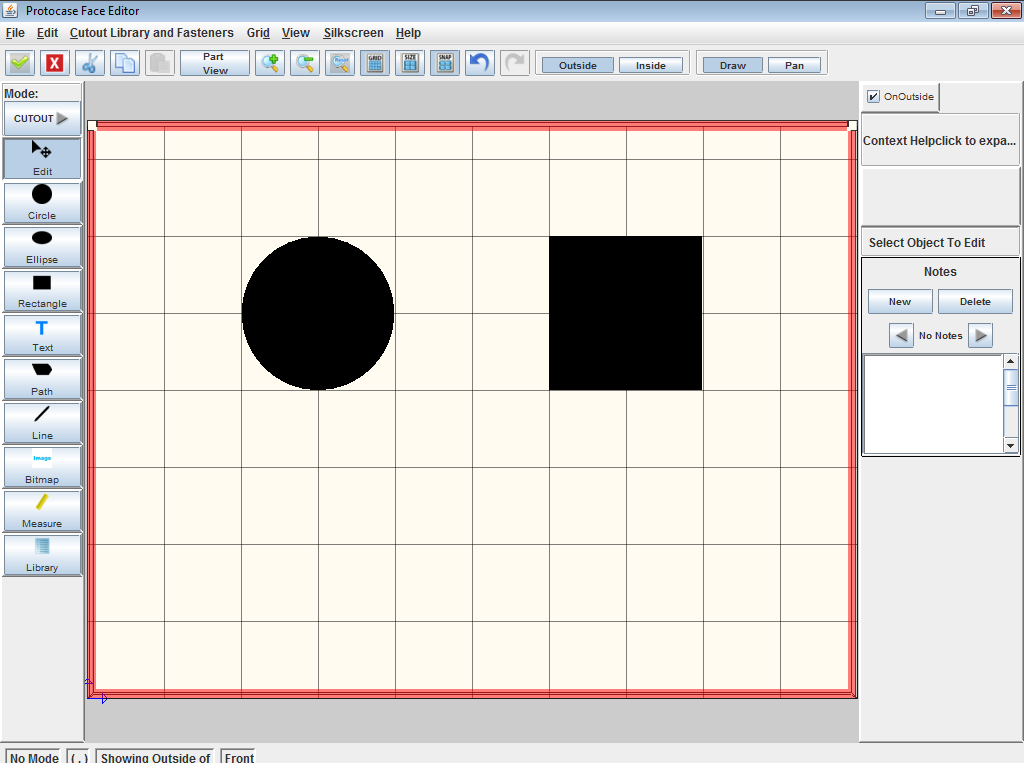Click the zoom out magnifier icon
The width and height of the screenshot is (1024, 763).
tap(305, 63)
